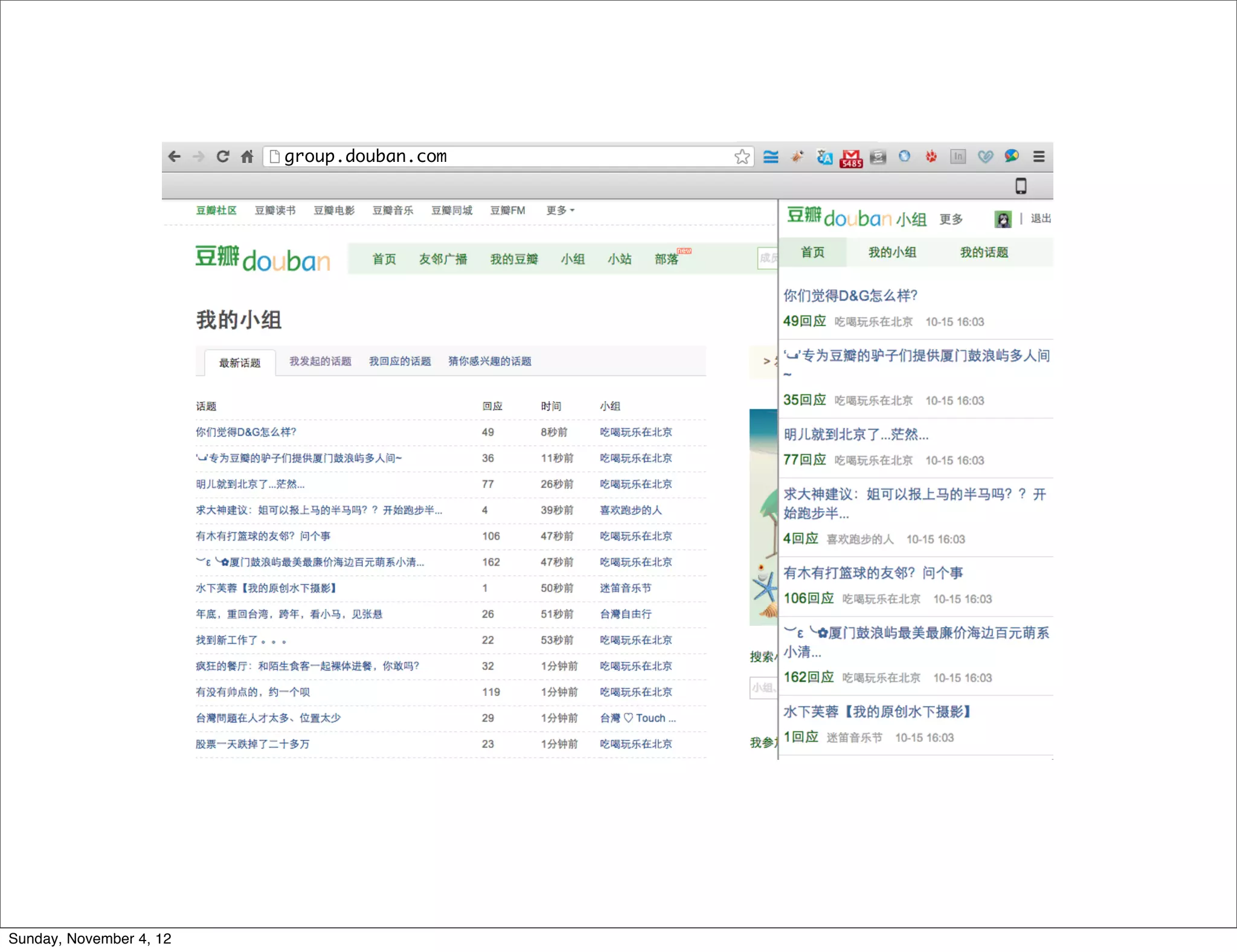Open topic 股票一天跌掉了二十多万
The width and height of the screenshot is (1237, 952).
tap(252, 744)
